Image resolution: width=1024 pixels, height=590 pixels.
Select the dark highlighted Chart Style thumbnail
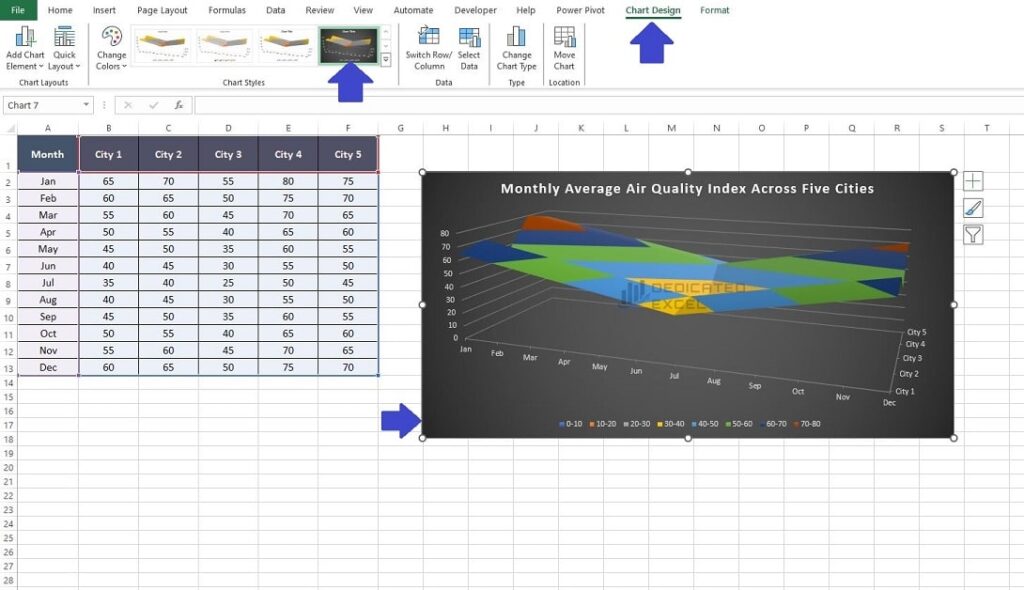(x=349, y=45)
